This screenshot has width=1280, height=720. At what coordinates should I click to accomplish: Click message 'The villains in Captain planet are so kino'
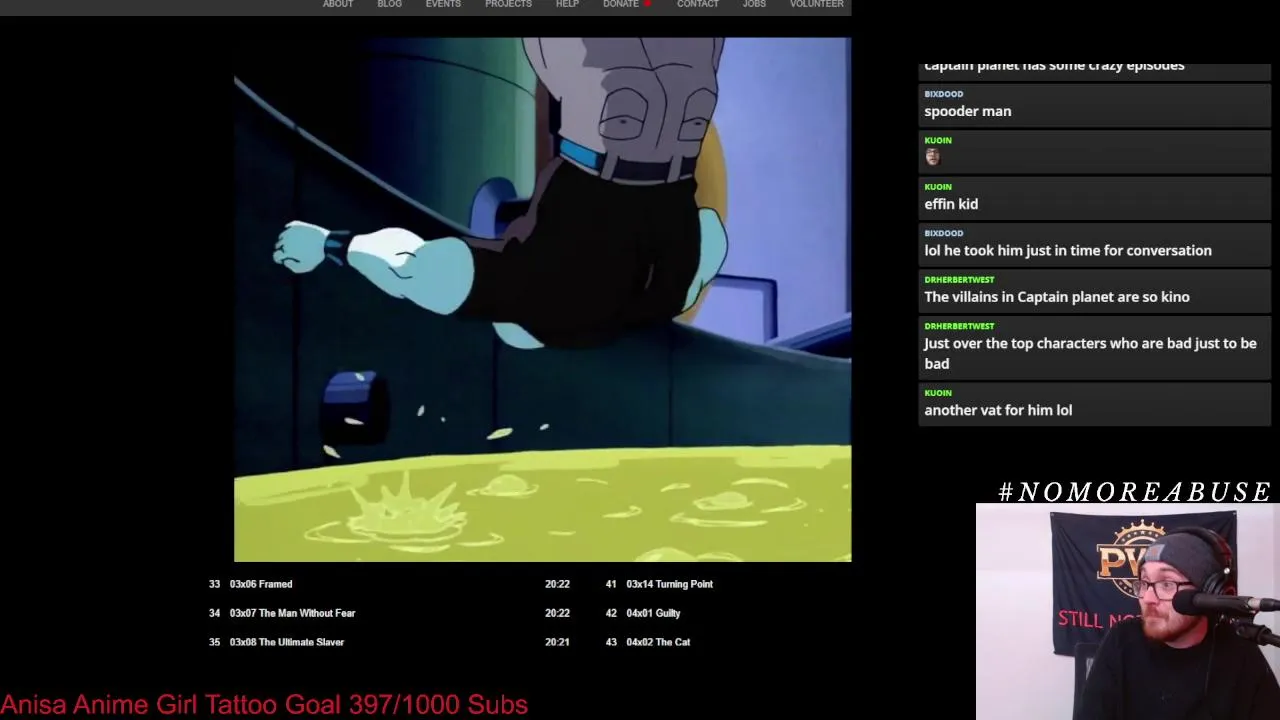(x=1057, y=297)
